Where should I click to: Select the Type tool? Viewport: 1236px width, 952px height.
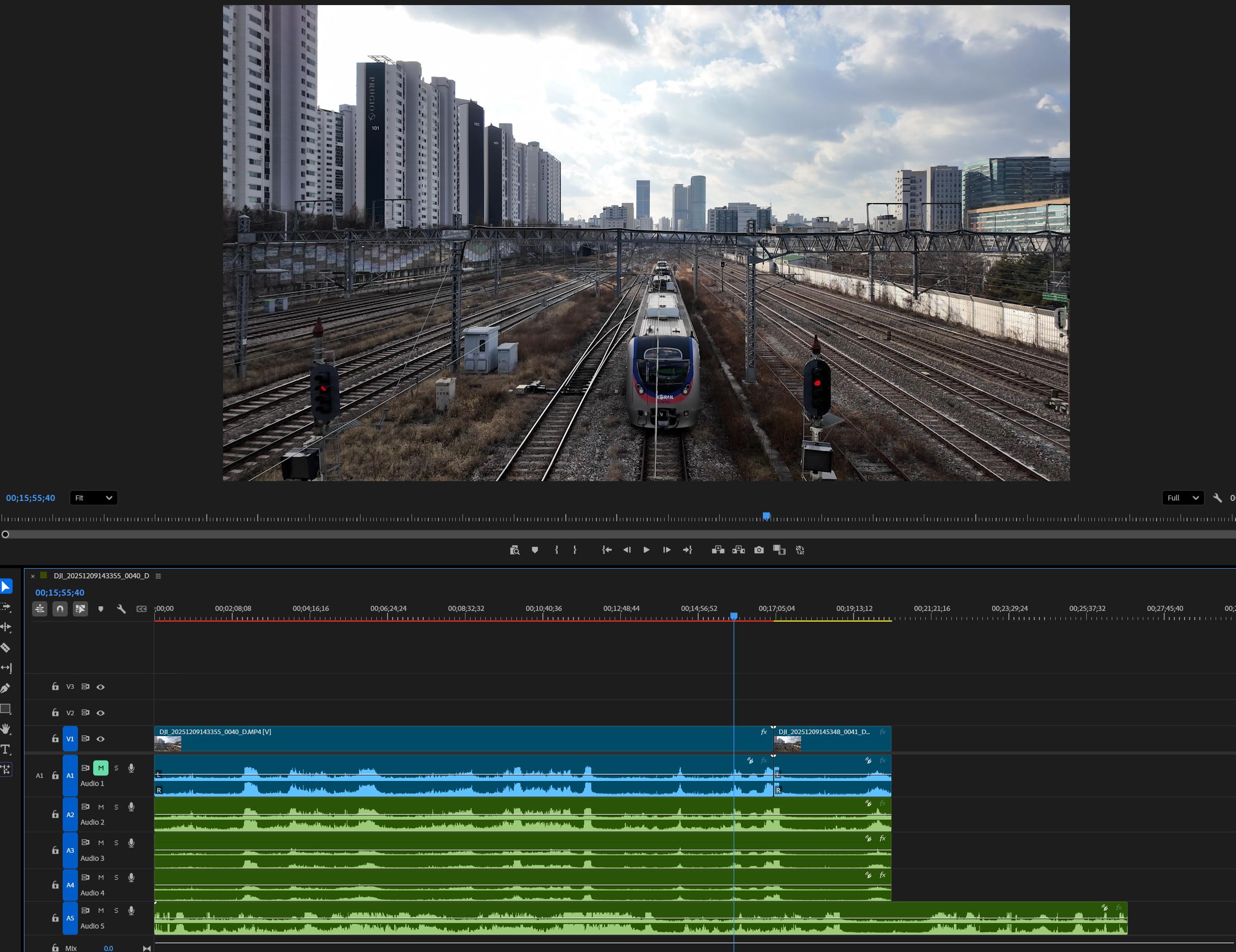coord(6,749)
